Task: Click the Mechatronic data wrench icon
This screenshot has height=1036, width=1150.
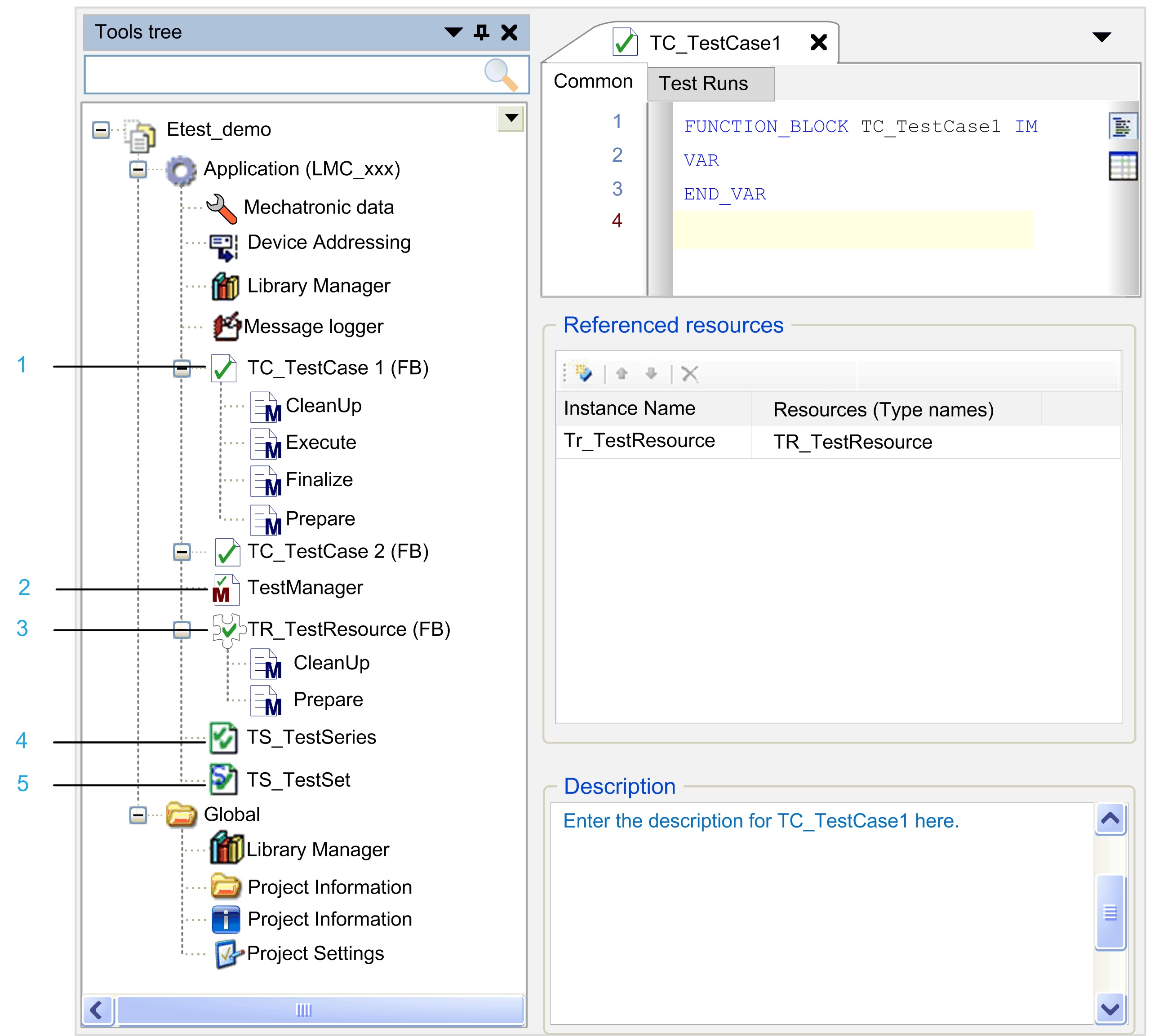Action: pos(221,208)
